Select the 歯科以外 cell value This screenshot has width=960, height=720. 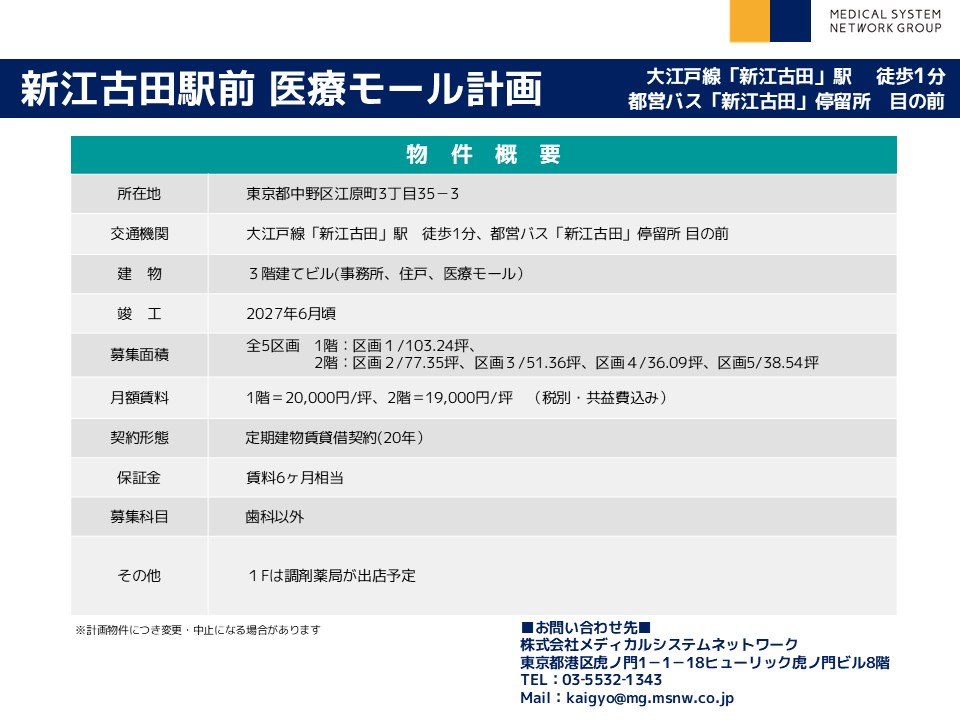(x=275, y=517)
